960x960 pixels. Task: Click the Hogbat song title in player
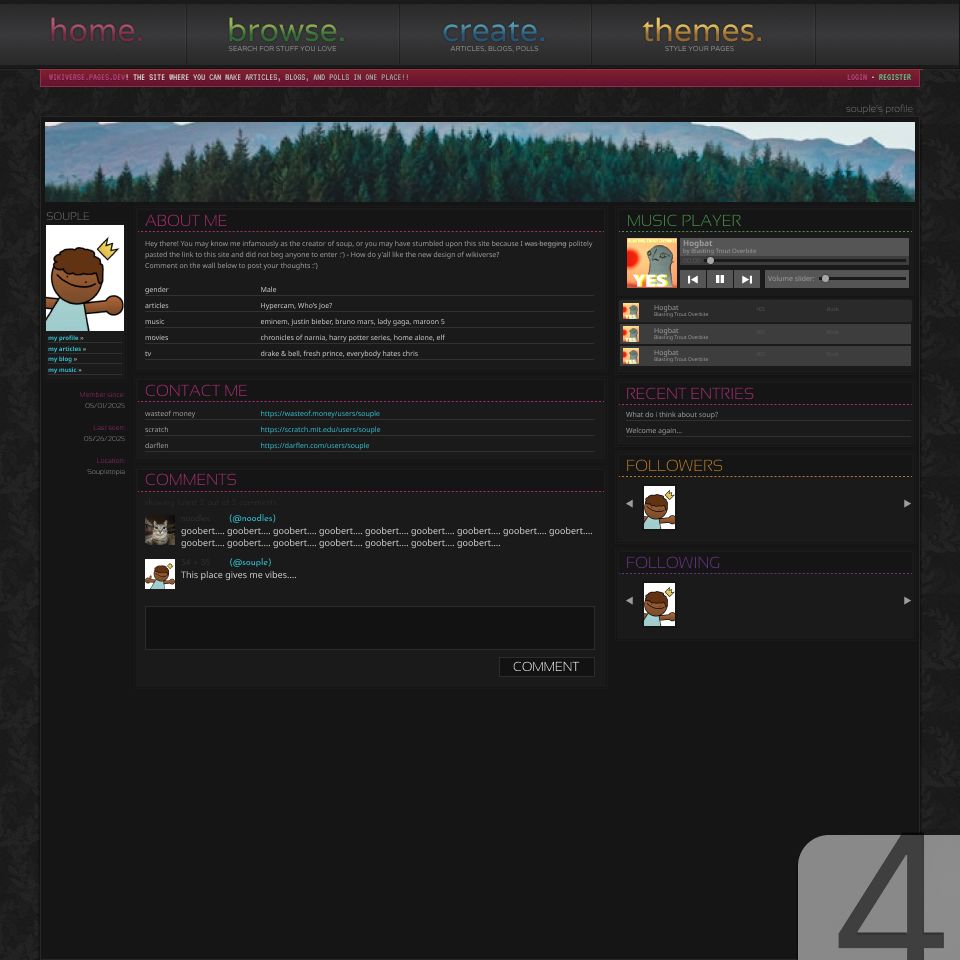coord(697,243)
